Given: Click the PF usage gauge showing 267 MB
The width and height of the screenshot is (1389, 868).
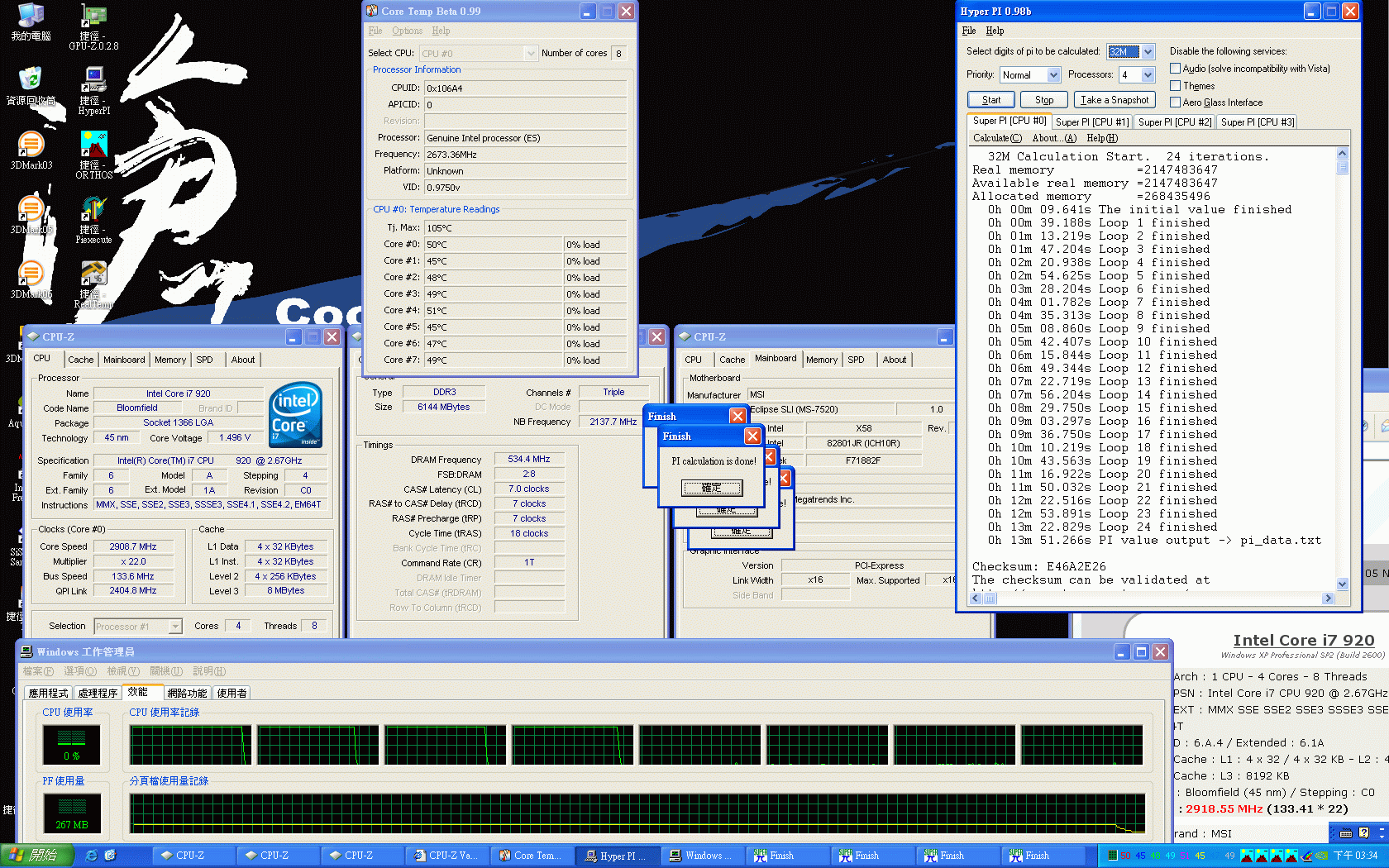Looking at the screenshot, I should (x=72, y=813).
